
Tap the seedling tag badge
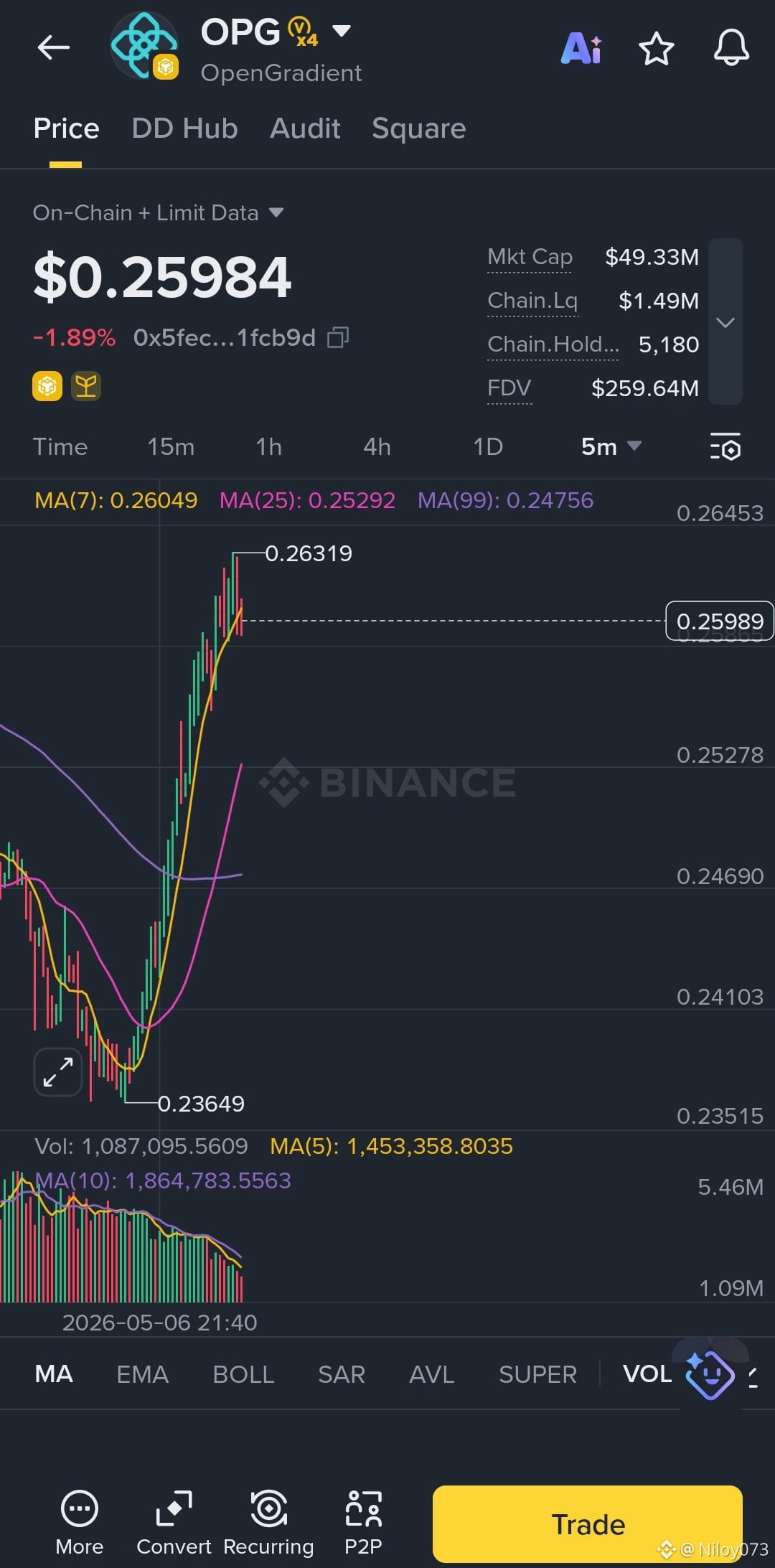[86, 386]
